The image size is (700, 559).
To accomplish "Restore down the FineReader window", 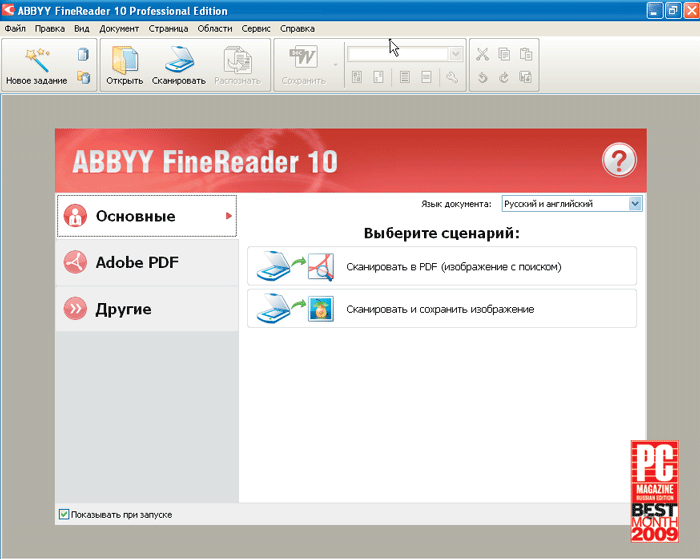I will [x=673, y=10].
